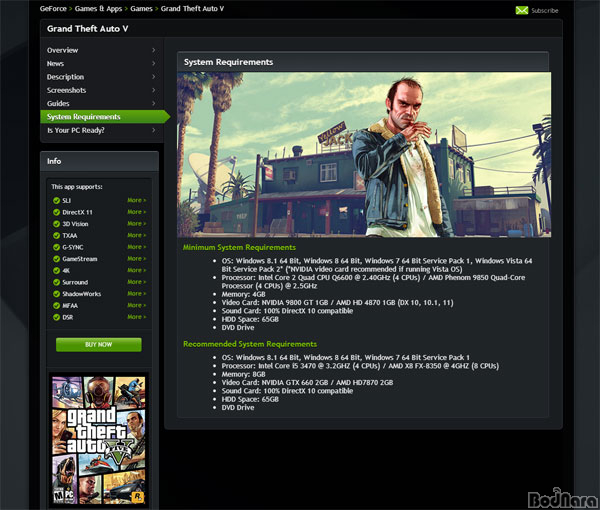Click More link next to G-SYNC
This screenshot has height=510, width=600.
[x=137, y=247]
